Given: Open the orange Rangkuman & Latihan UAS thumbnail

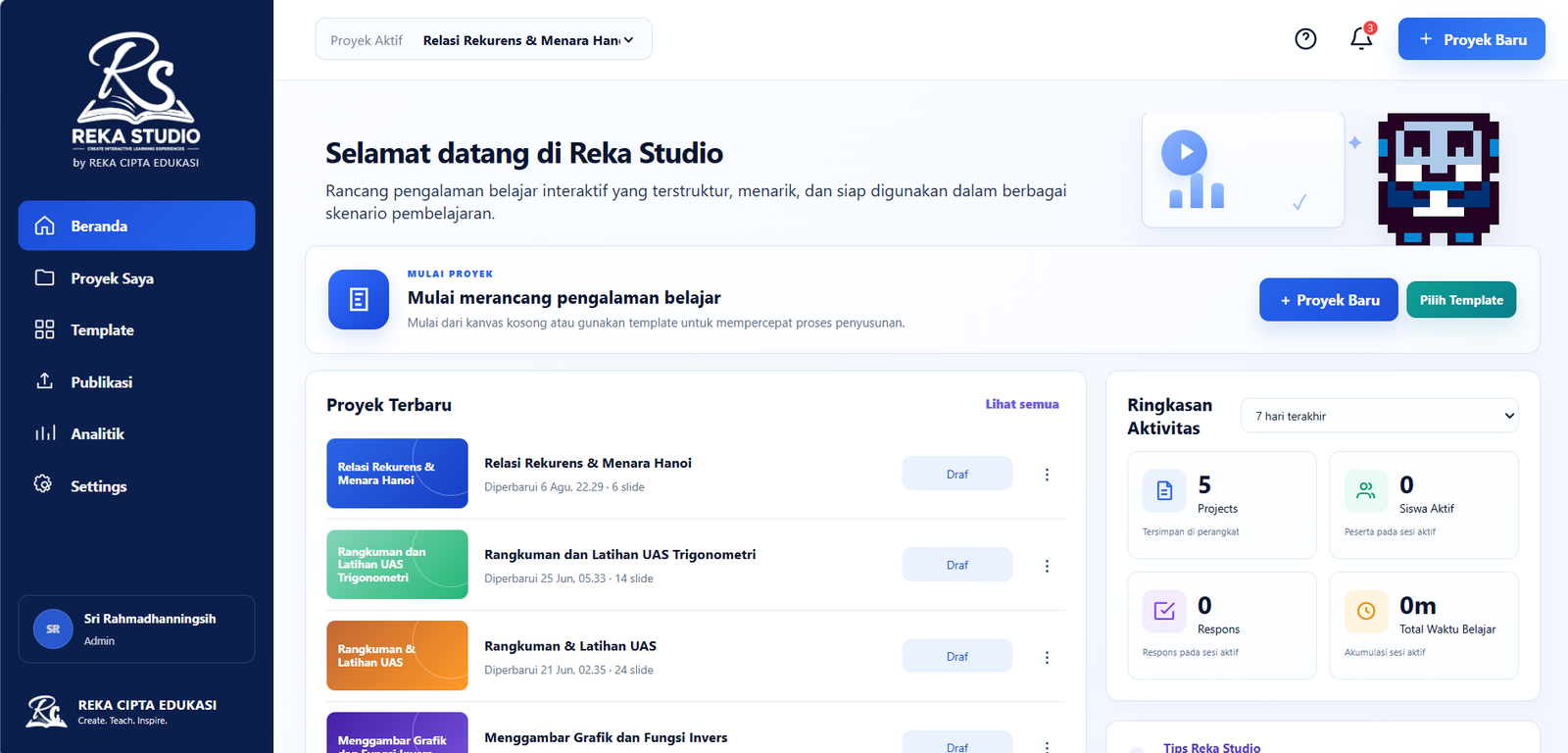Looking at the screenshot, I should coord(397,656).
